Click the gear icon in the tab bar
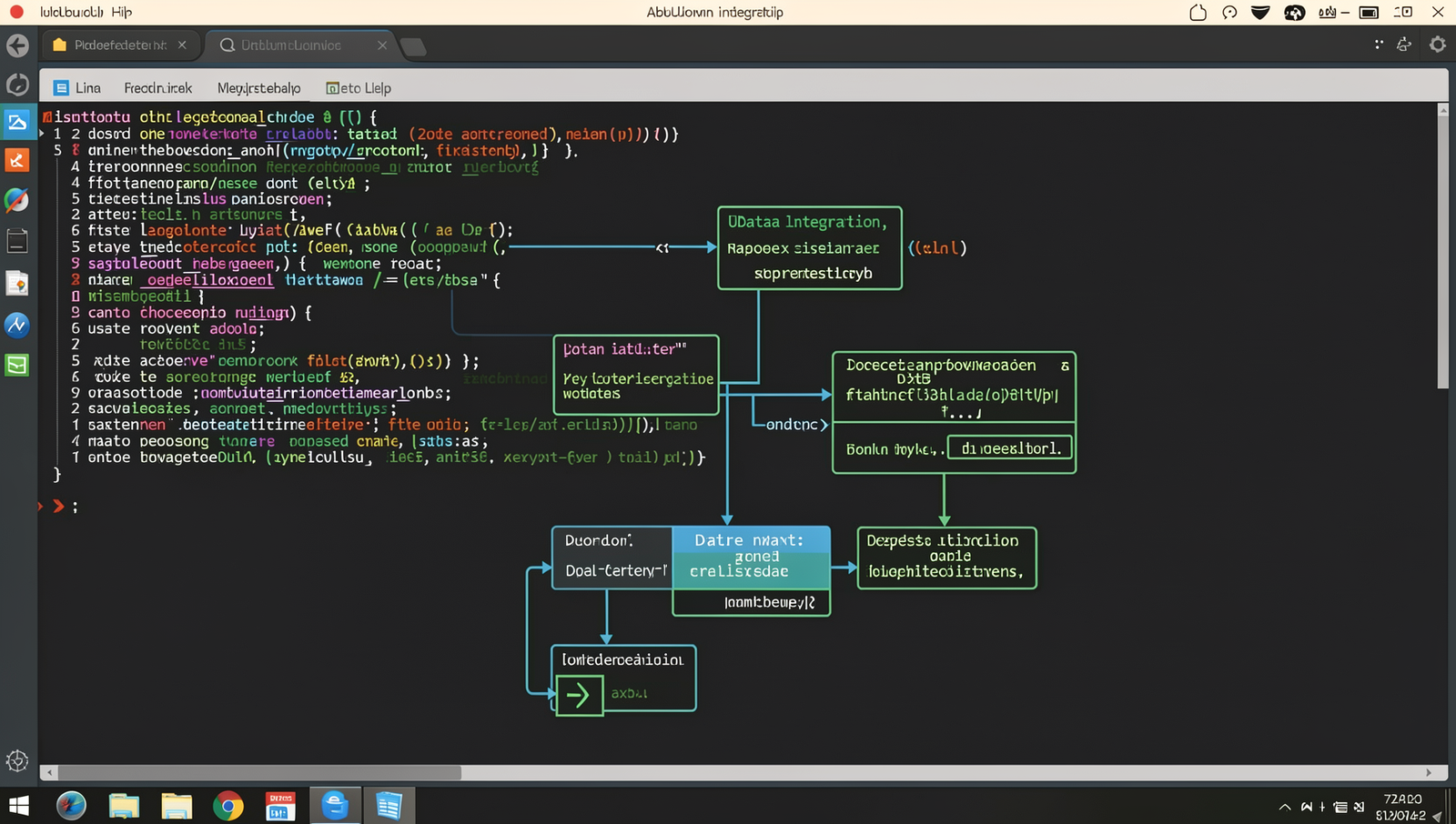Image resolution: width=1456 pixels, height=824 pixels. coord(1438,45)
